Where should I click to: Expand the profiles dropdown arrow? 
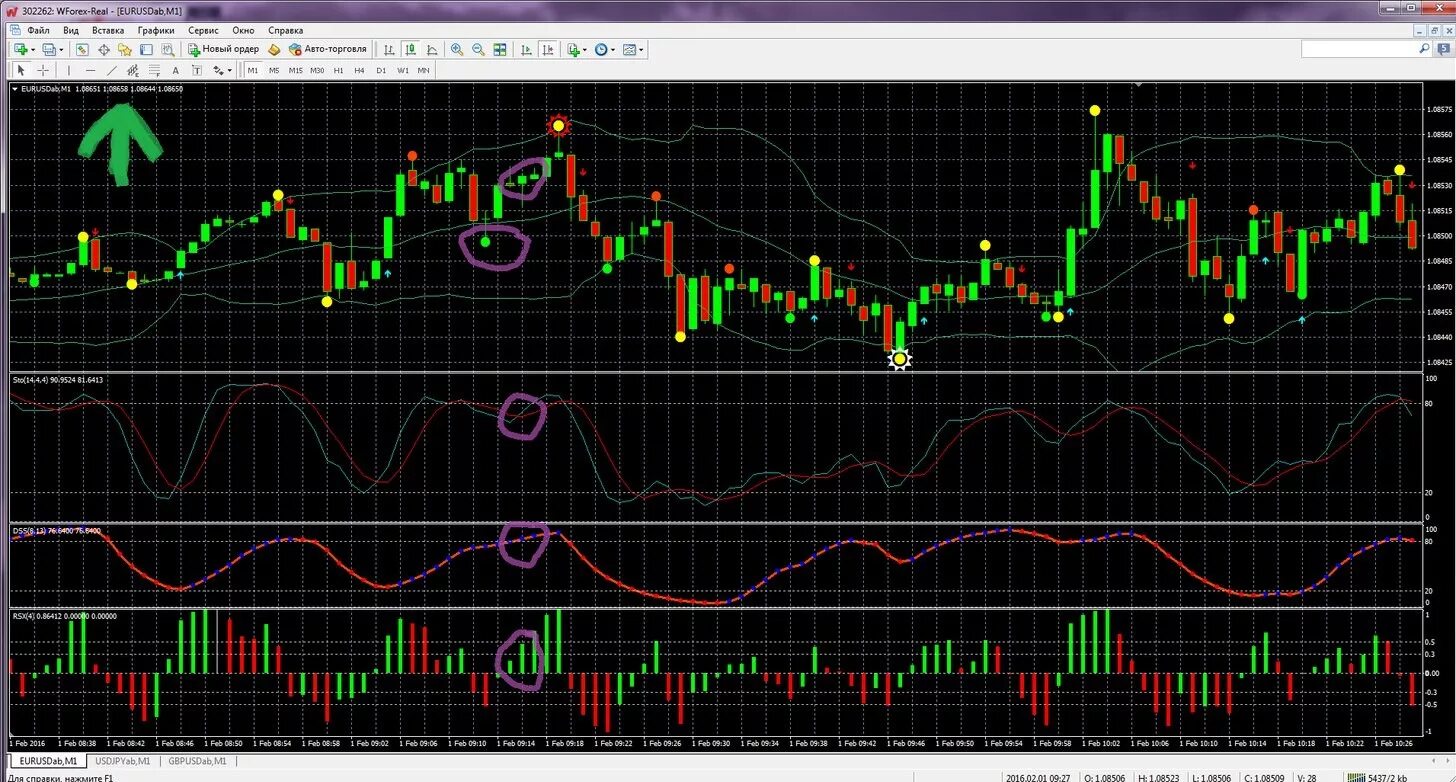62,49
